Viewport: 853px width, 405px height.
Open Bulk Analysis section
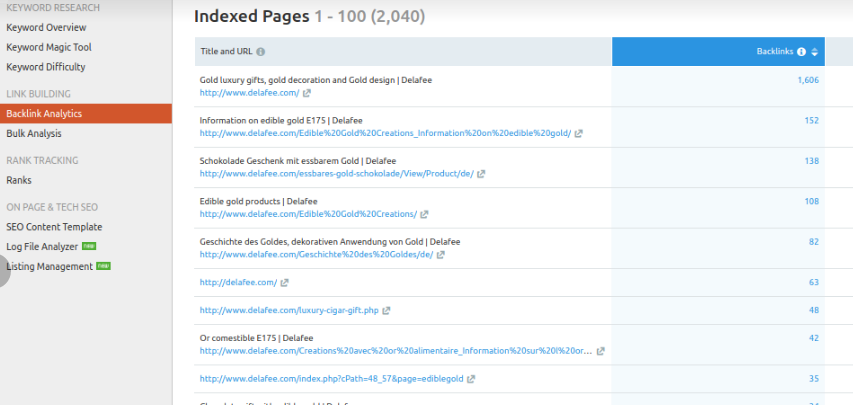click(x=34, y=133)
